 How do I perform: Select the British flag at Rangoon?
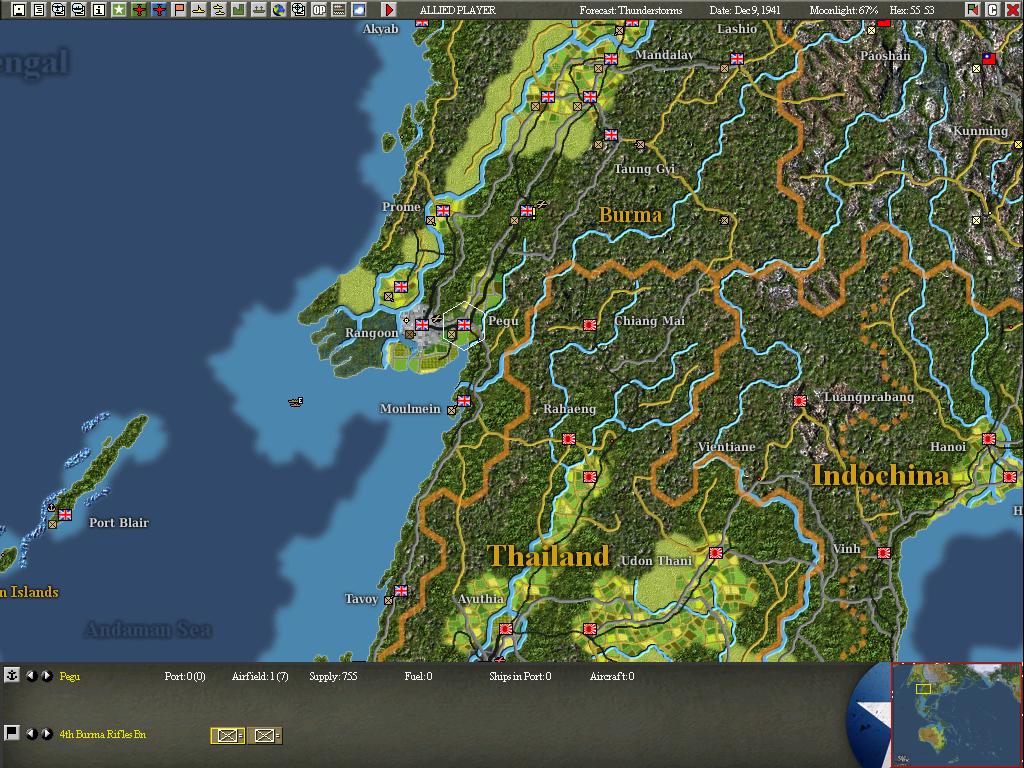click(x=422, y=324)
